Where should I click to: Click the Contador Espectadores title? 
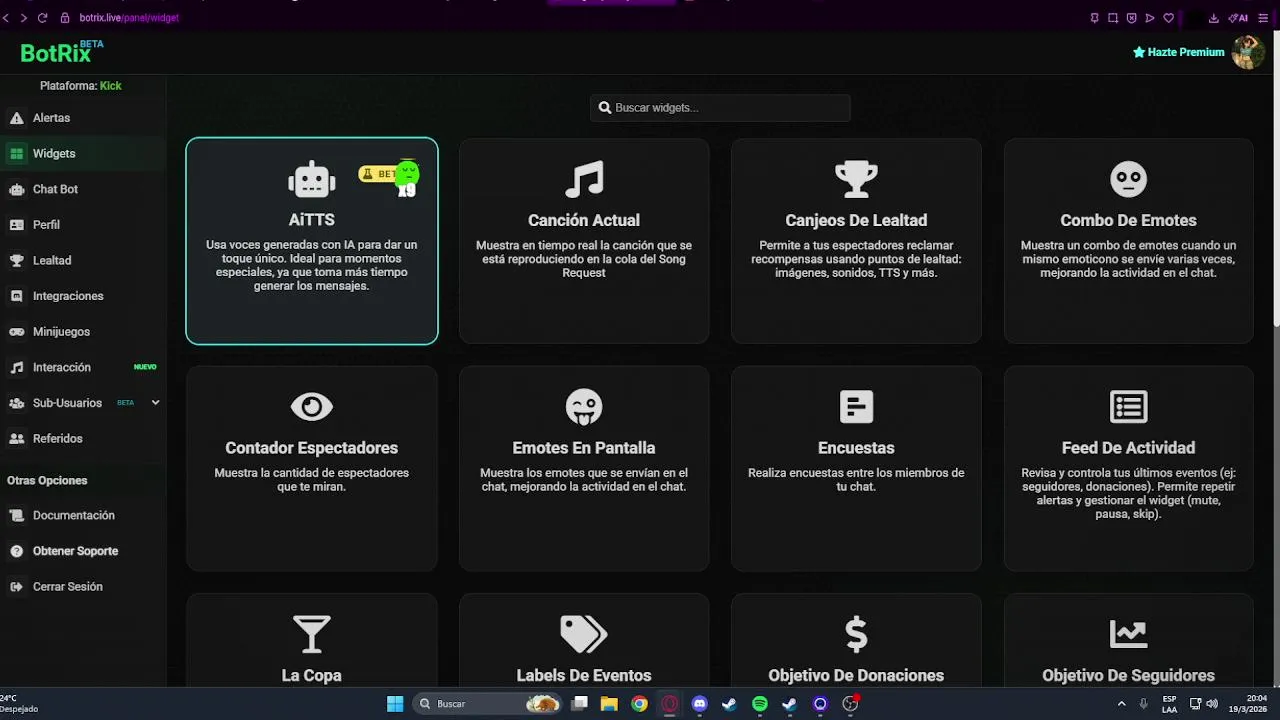point(312,448)
